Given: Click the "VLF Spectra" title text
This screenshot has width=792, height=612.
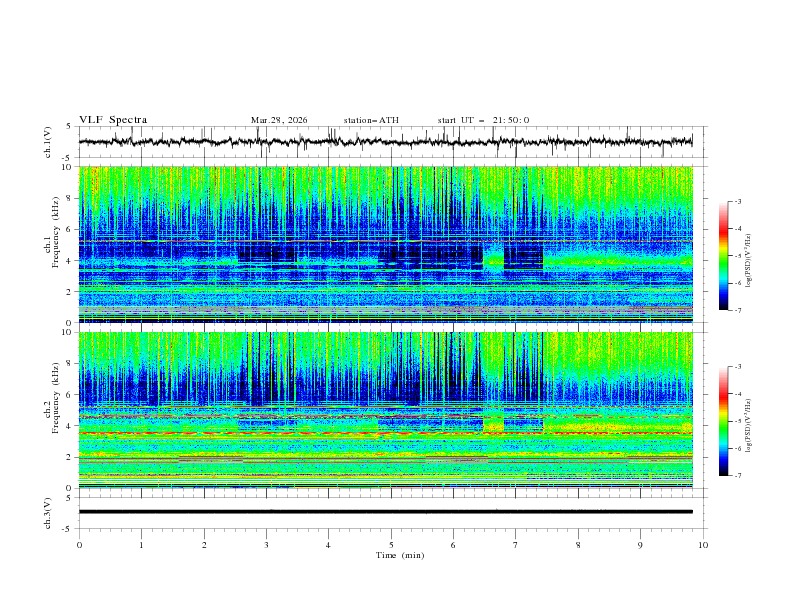Looking at the screenshot, I should point(113,120).
